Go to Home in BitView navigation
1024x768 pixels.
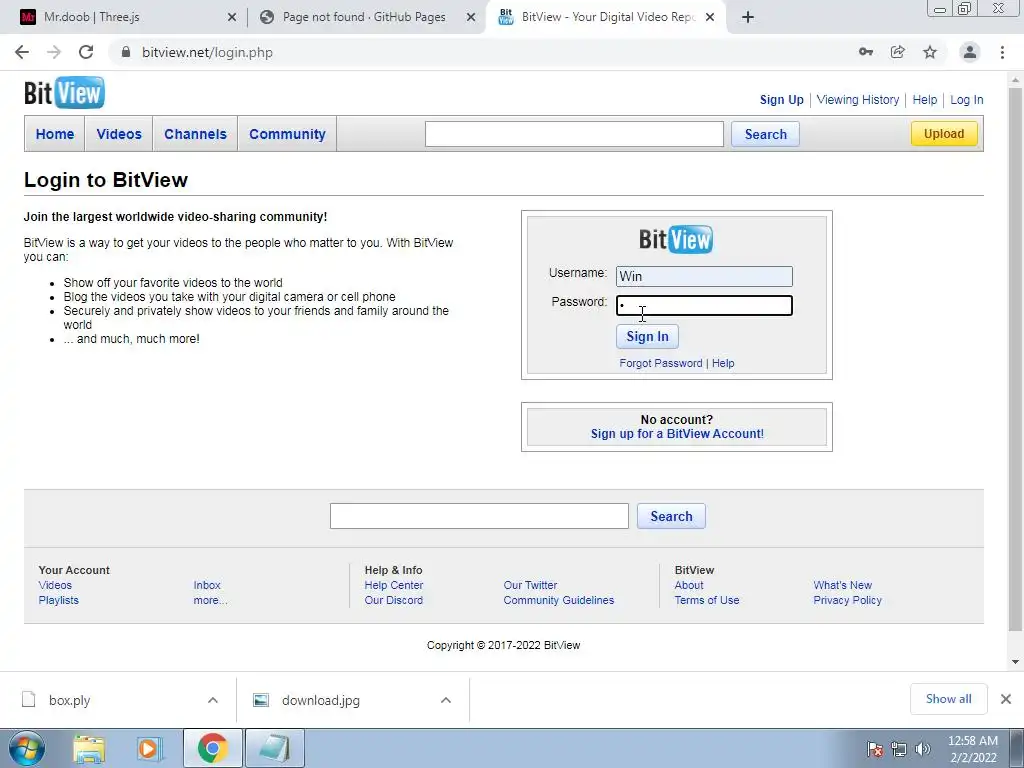(55, 134)
